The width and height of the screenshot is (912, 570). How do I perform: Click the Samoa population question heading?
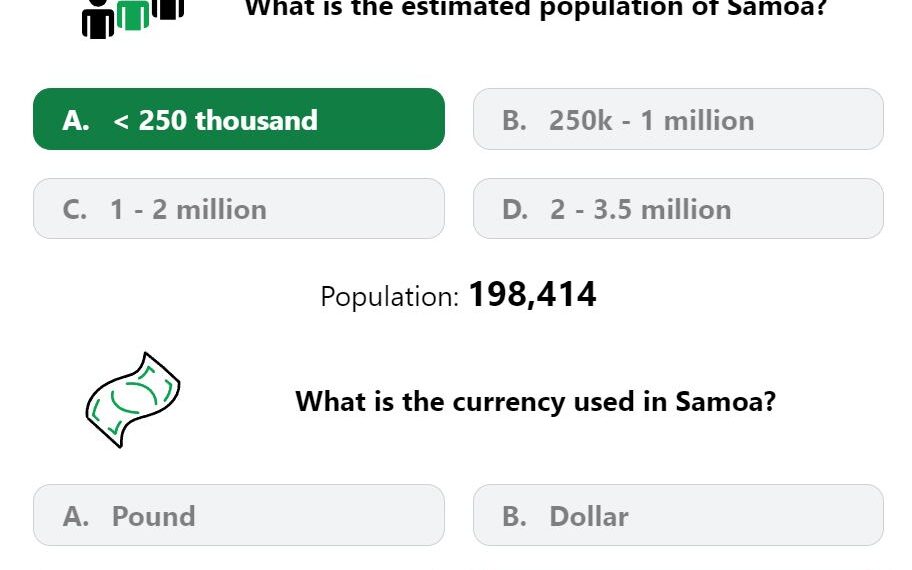pos(536,9)
